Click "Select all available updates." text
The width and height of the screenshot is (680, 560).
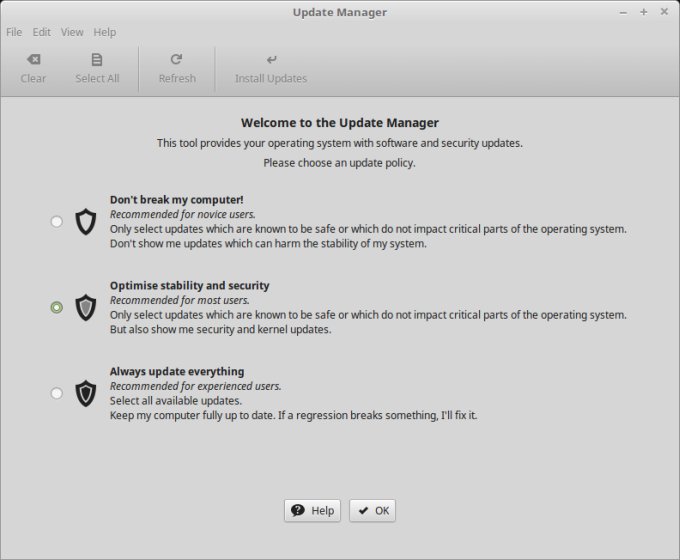click(176, 400)
